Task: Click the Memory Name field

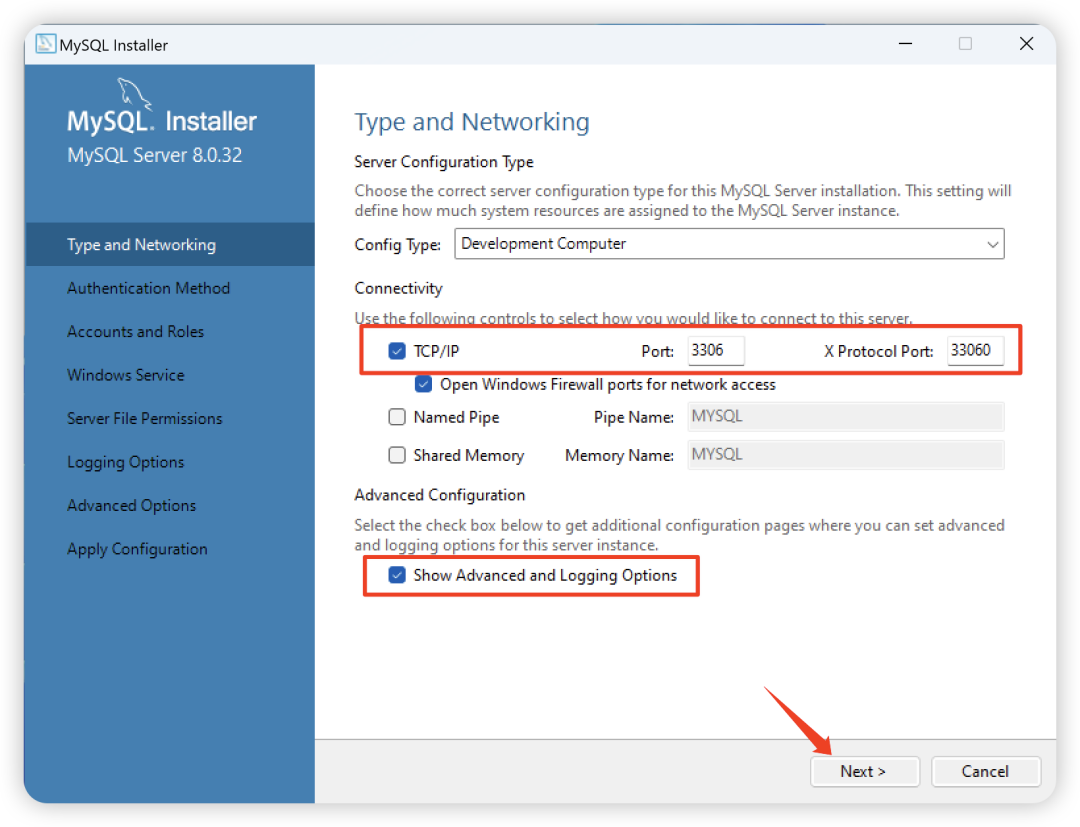Action: tap(845, 455)
